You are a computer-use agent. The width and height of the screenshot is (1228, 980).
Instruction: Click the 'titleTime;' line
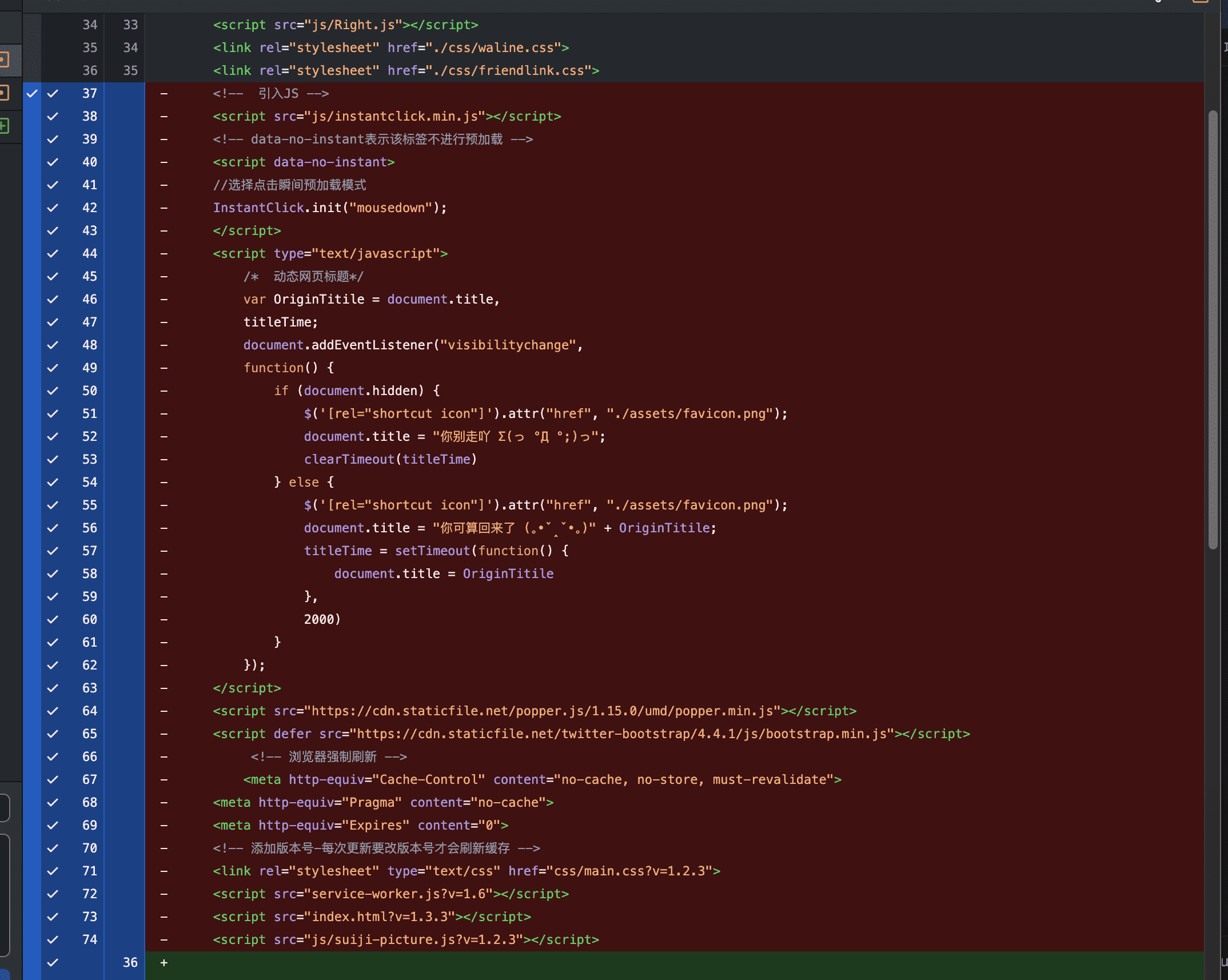pos(280,322)
